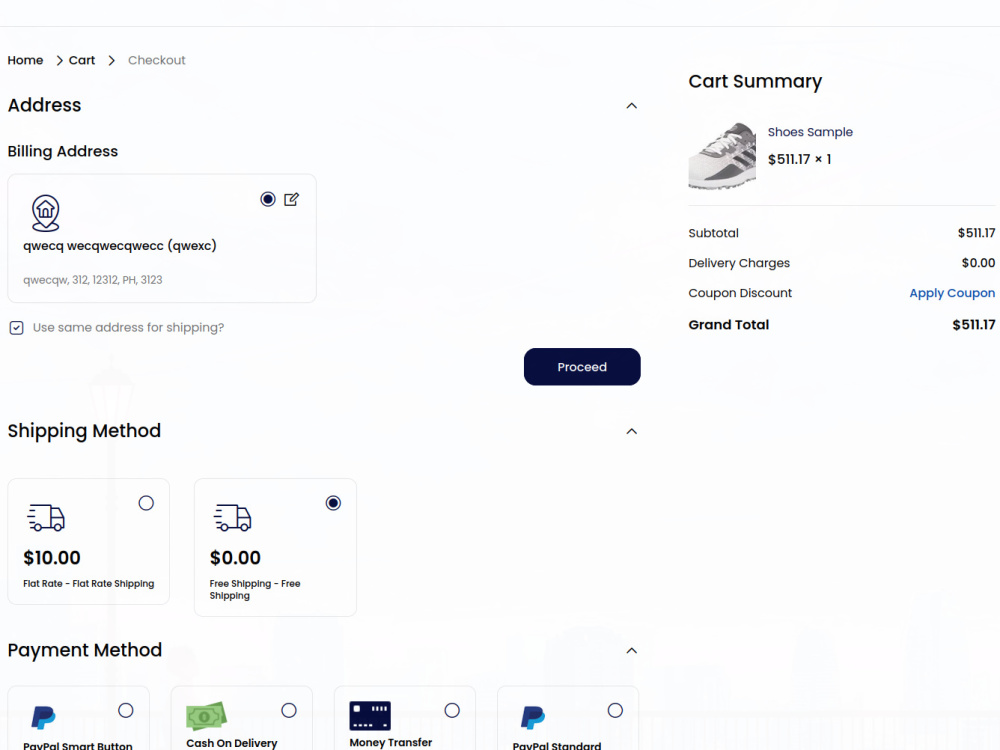Collapse the Address section chevron

631,106
